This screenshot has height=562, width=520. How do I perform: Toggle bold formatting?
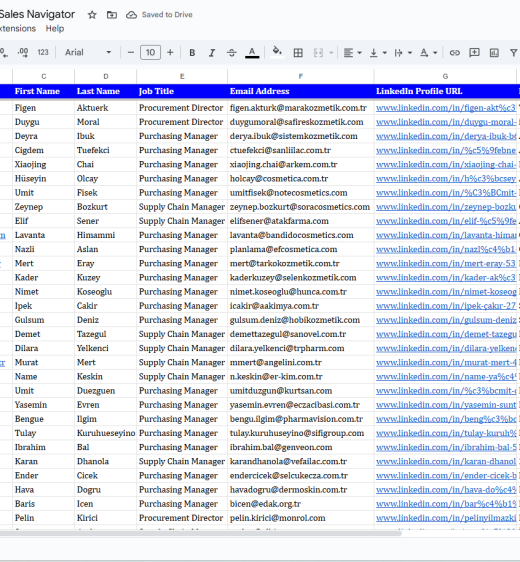tap(192, 53)
